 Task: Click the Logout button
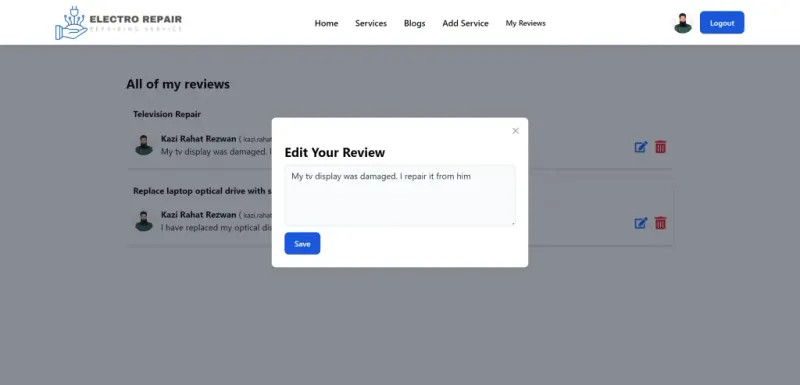[722, 23]
